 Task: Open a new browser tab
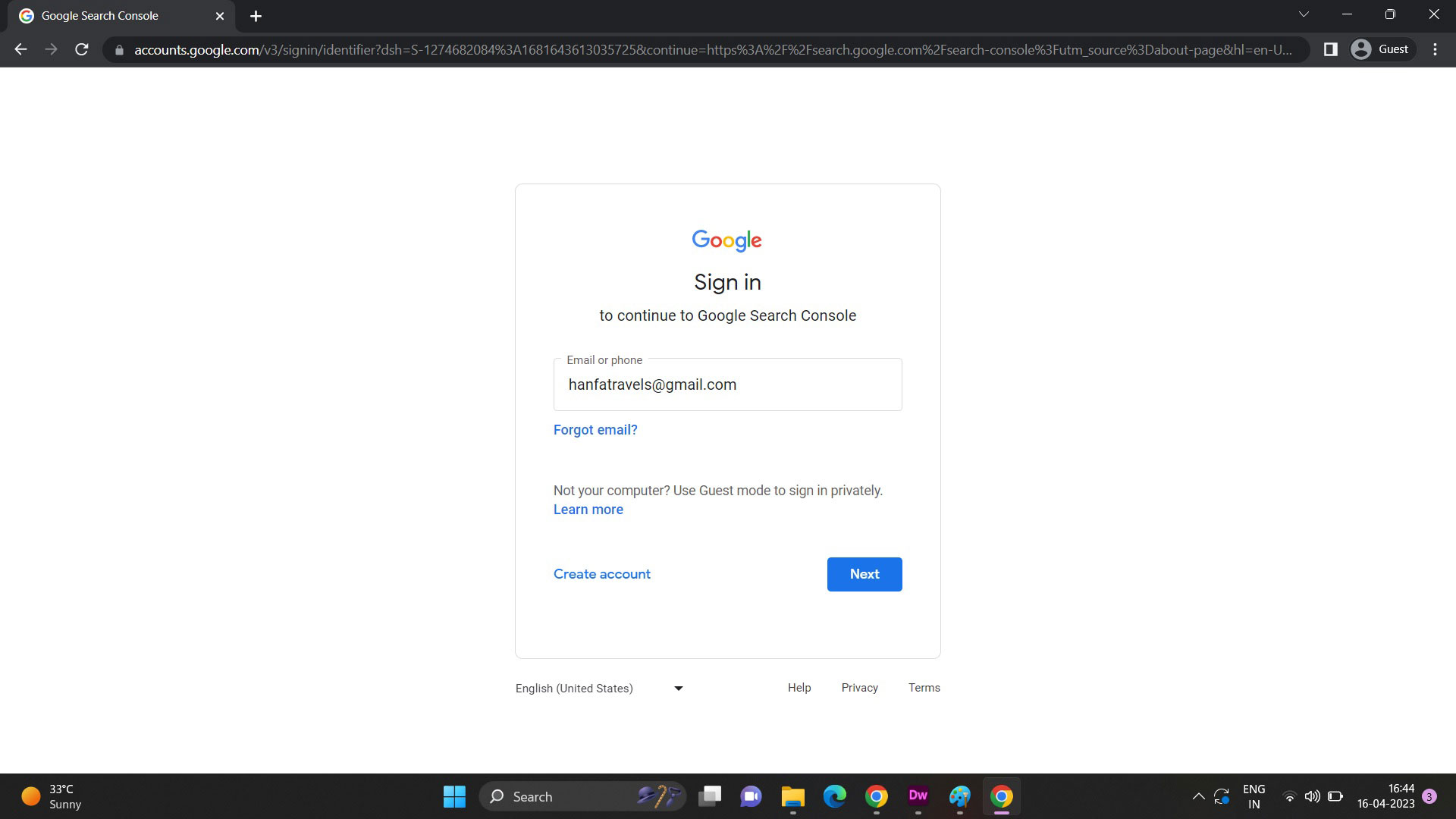coord(256,16)
